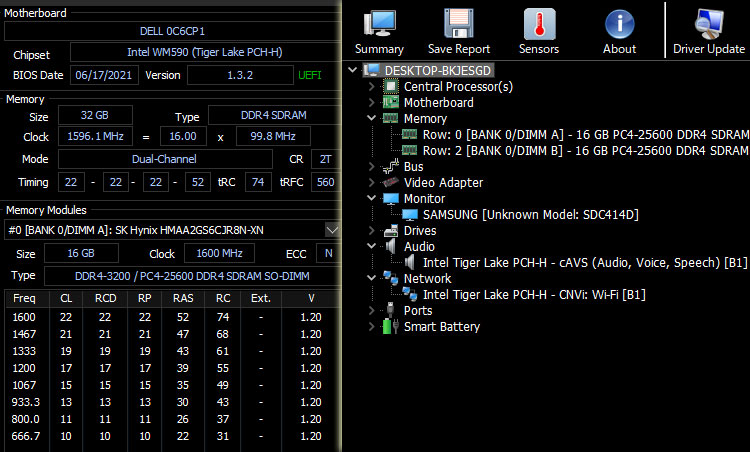Viewport: 750px width, 452px height.
Task: Select the Central Processor(s) chip icon
Action: 391,87
